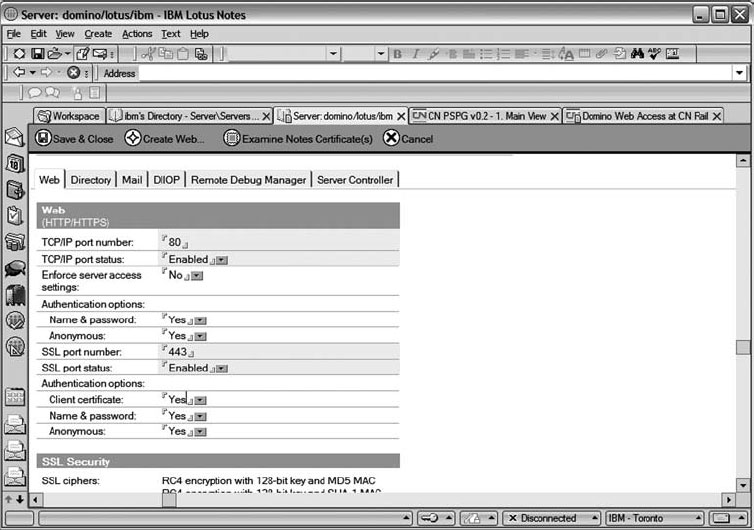Open the Mail bookmark icon
The image size is (754, 530).
(x=15, y=138)
